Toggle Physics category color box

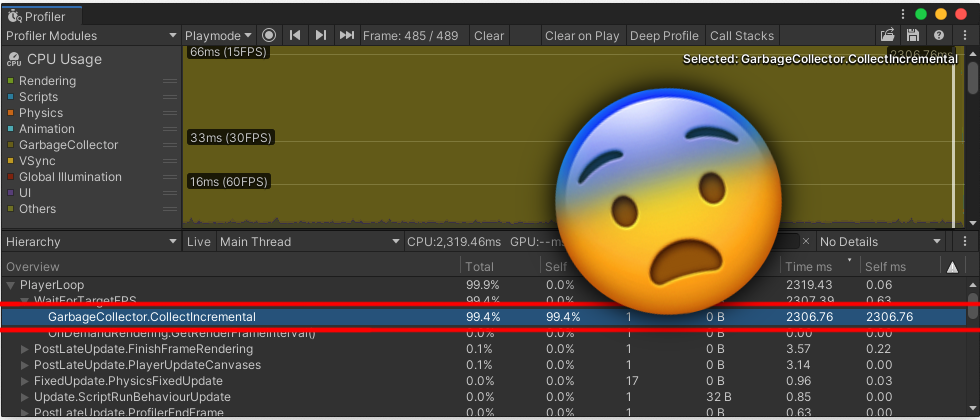10,113
